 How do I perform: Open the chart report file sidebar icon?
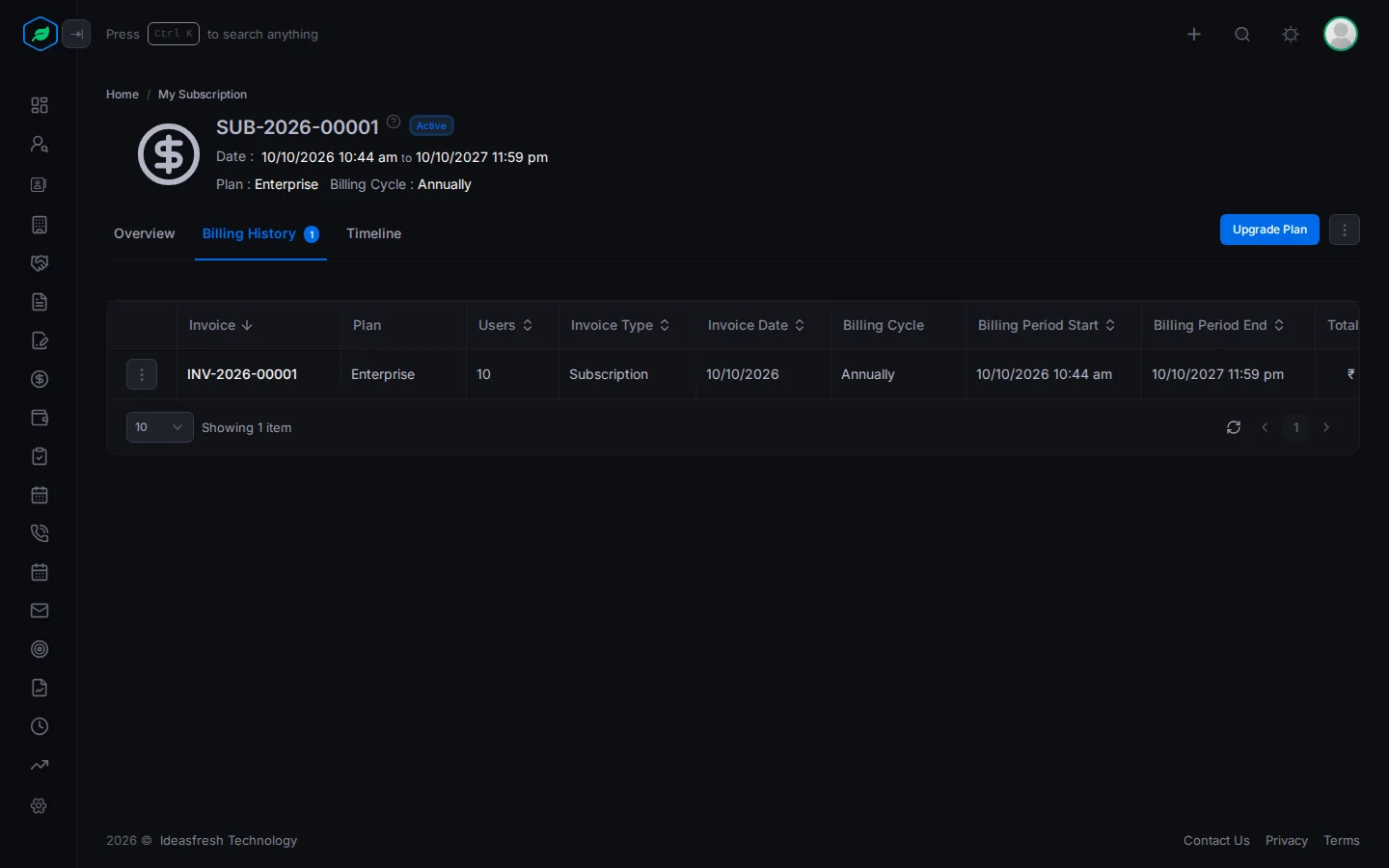pyautogui.click(x=40, y=688)
